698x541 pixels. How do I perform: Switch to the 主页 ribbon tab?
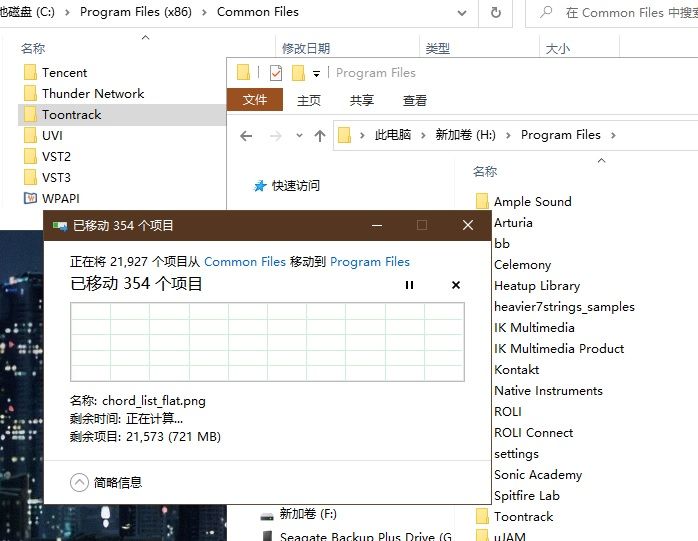pos(309,101)
